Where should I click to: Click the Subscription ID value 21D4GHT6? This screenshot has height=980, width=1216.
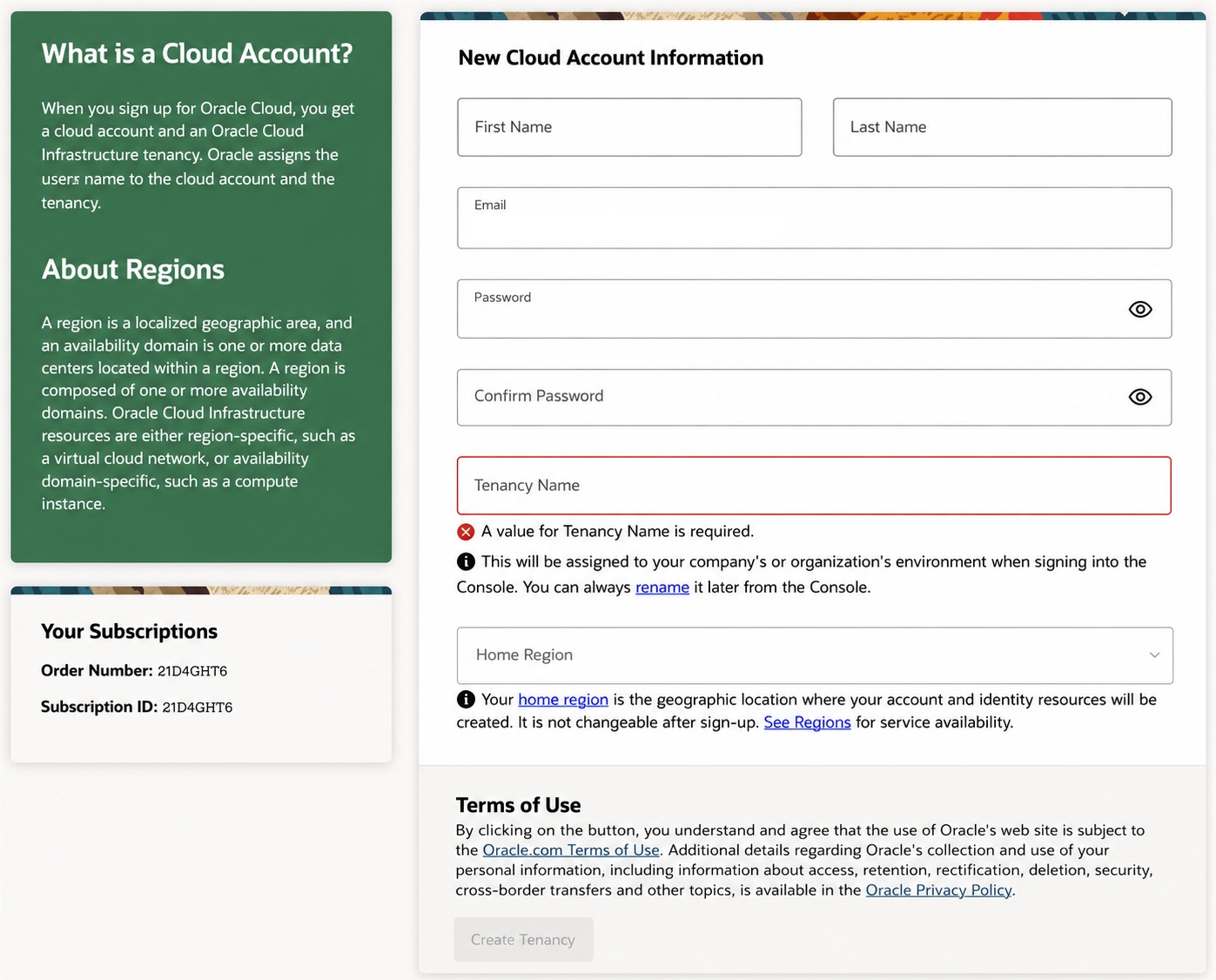pyautogui.click(x=198, y=708)
